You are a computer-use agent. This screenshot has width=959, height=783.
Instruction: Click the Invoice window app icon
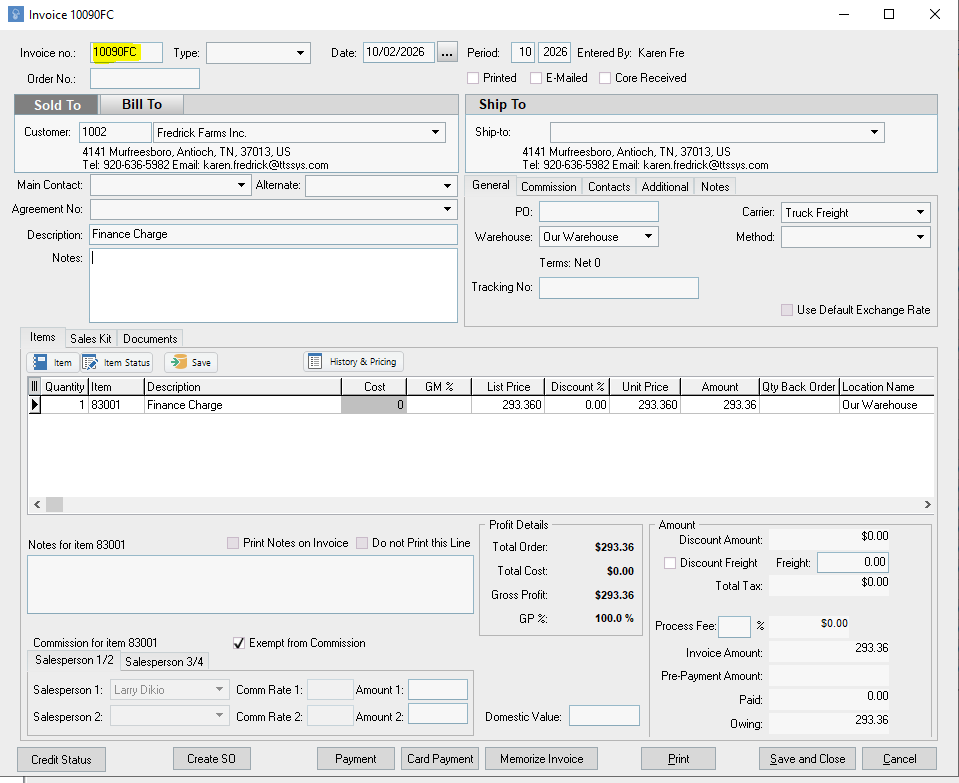tap(15, 14)
